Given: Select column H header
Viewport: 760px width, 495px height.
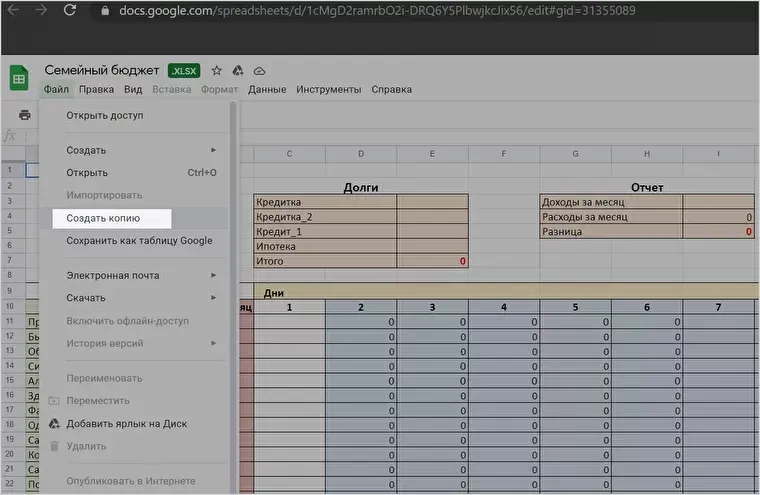Looking at the screenshot, I should tap(647, 154).
